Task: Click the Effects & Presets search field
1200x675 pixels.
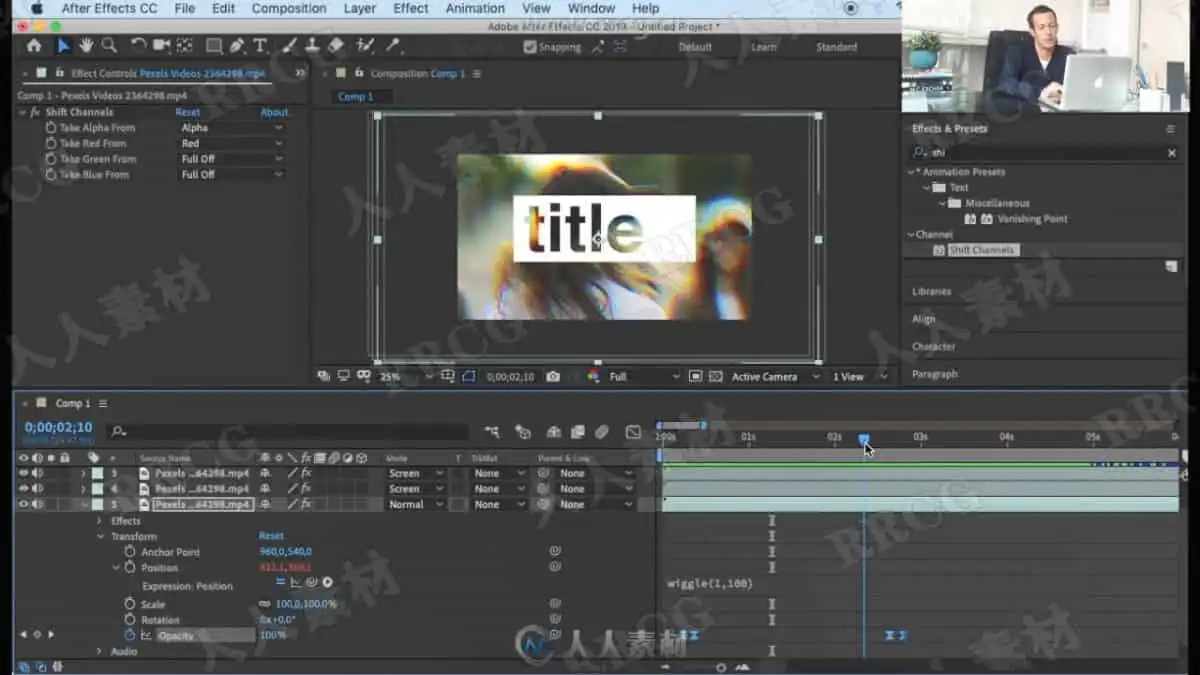Action: pyautogui.click(x=1045, y=153)
